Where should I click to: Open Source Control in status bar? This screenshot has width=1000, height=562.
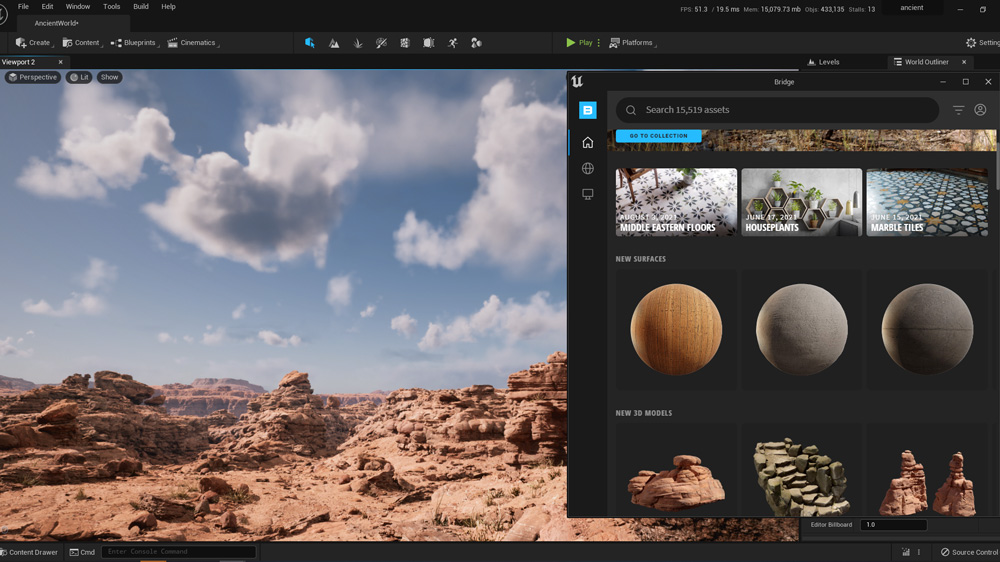click(969, 552)
